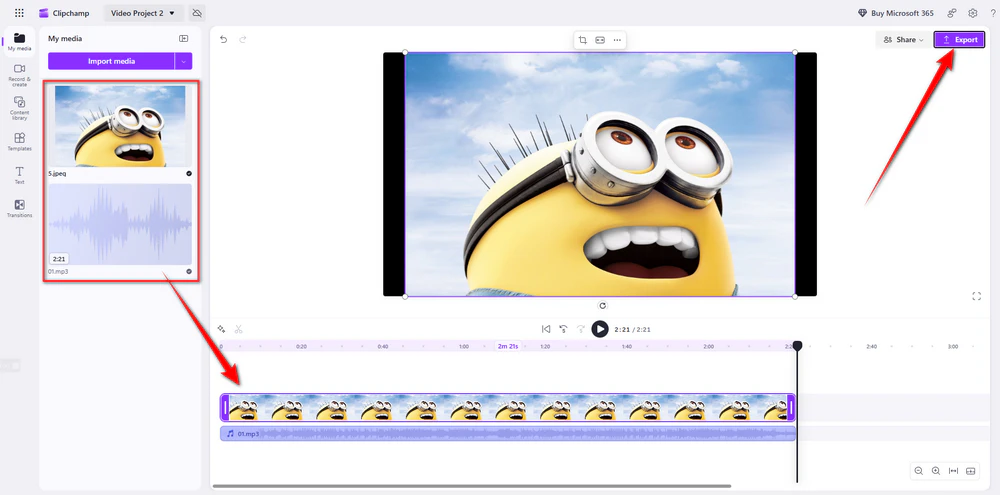The height and width of the screenshot is (495, 1000).
Task: Open the more options ellipsis menu
Action: click(x=617, y=40)
